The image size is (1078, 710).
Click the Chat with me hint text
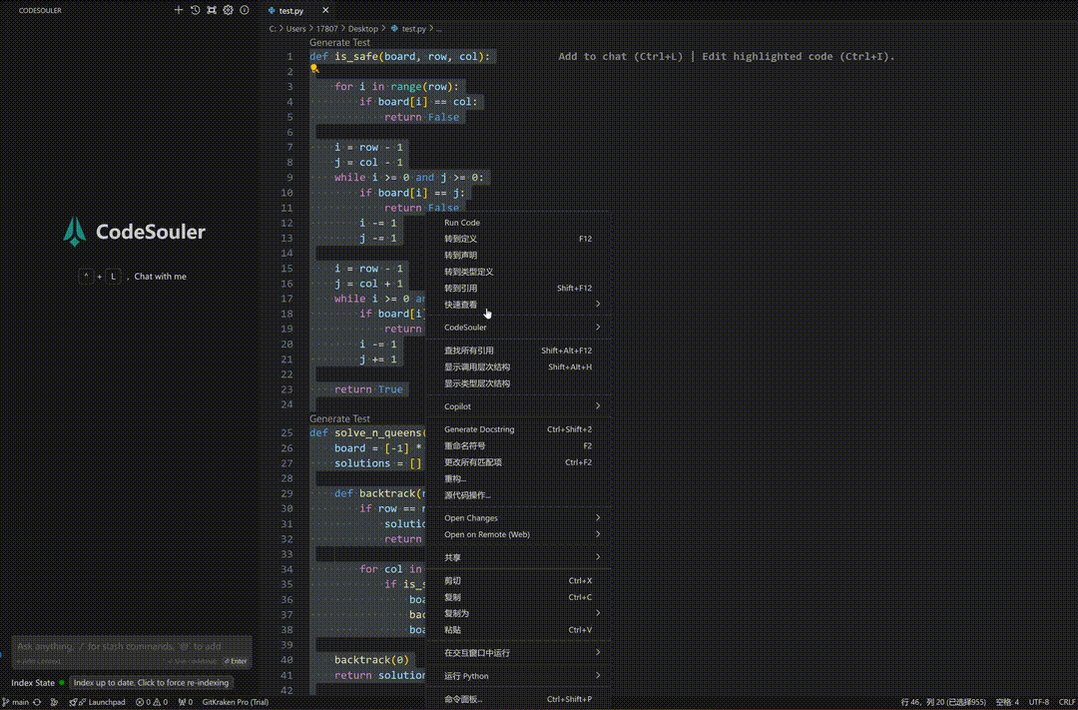pos(160,276)
